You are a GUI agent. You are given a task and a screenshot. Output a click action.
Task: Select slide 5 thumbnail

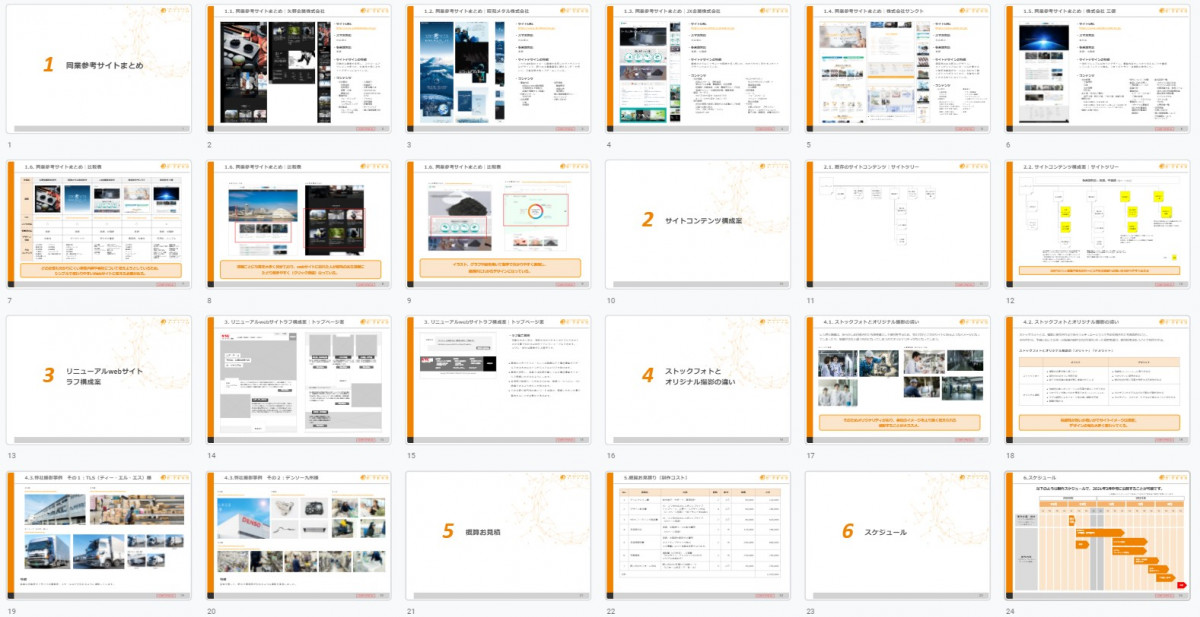click(898, 68)
